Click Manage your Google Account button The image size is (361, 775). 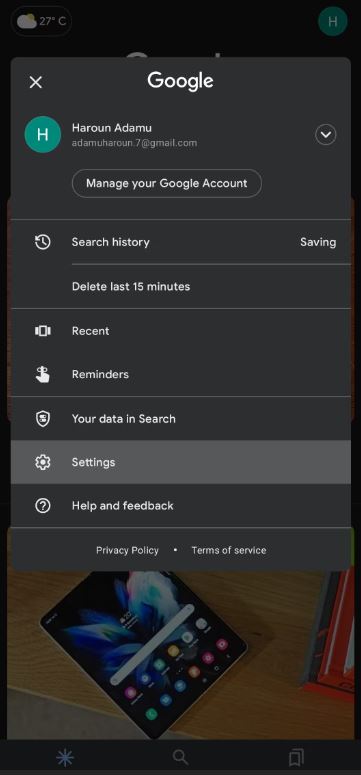(167, 183)
